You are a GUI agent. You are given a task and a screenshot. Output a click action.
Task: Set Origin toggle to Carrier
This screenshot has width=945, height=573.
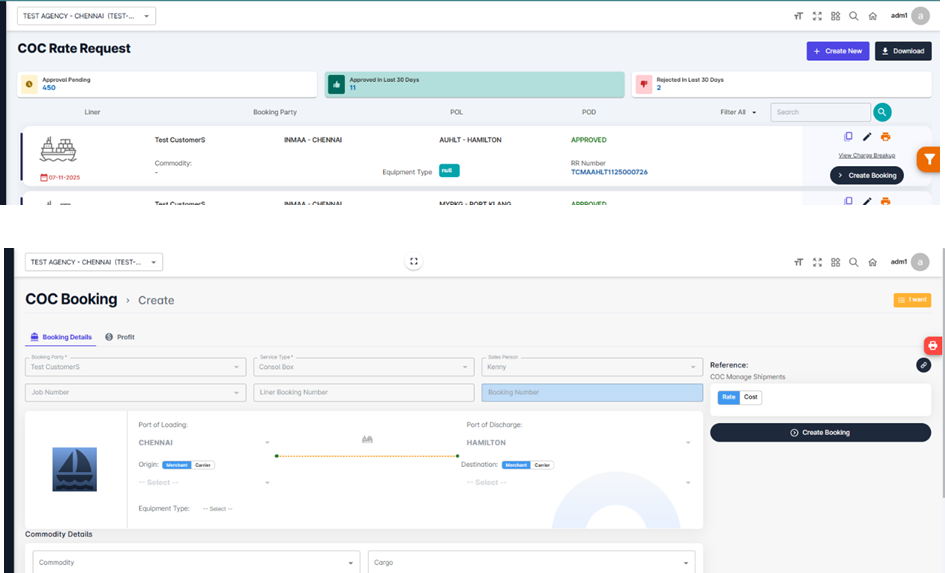pyautogui.click(x=204, y=465)
